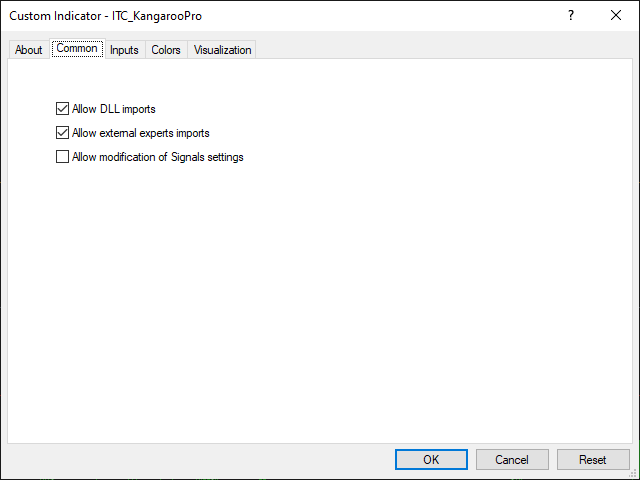Screen dimensions: 640x480
Task: Click blank footer area left of OK
Action: [200, 460]
